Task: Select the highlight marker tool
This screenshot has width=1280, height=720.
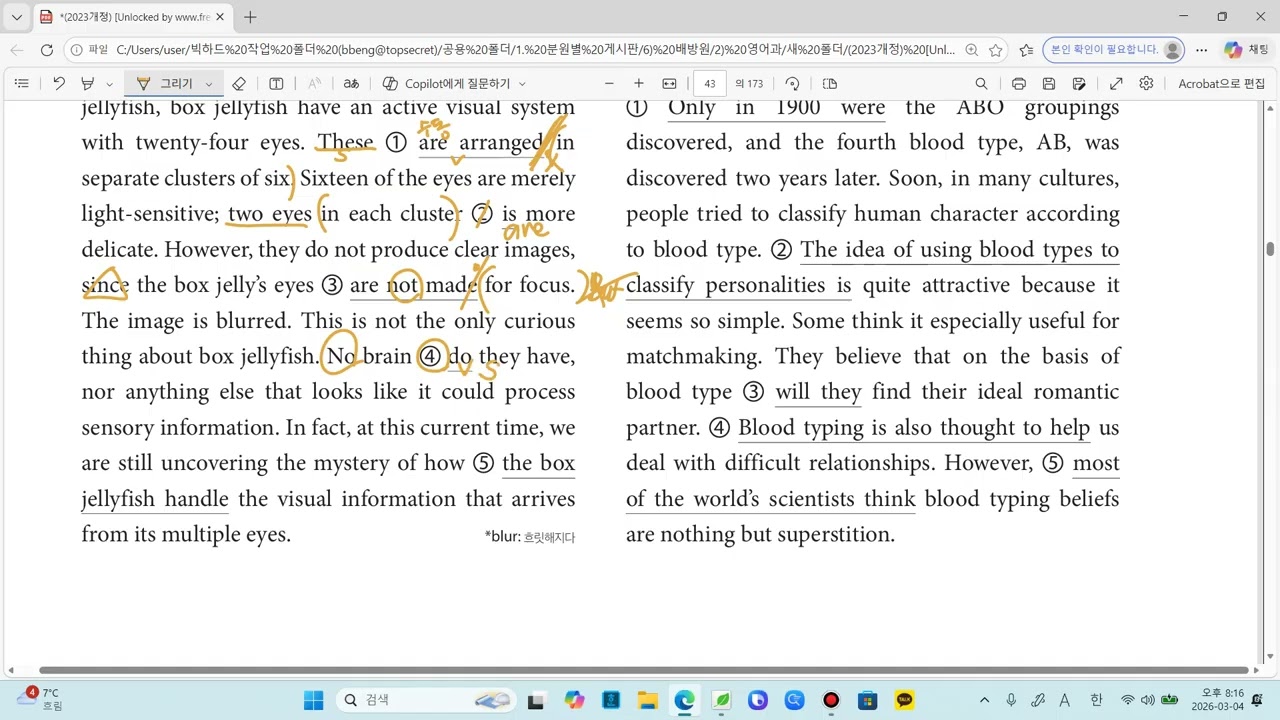Action: pyautogui.click(x=88, y=84)
